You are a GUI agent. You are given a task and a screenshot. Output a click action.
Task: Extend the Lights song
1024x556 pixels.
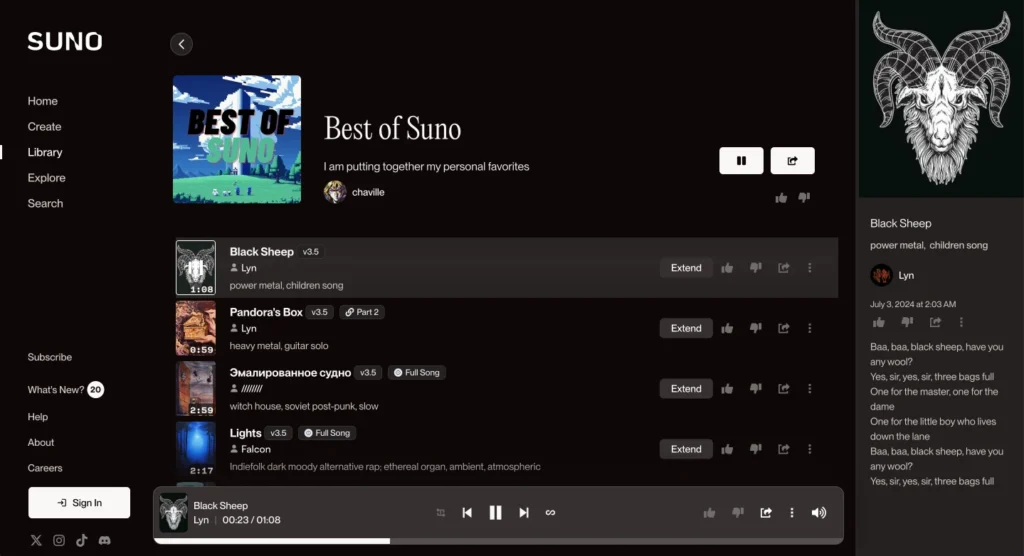click(686, 449)
